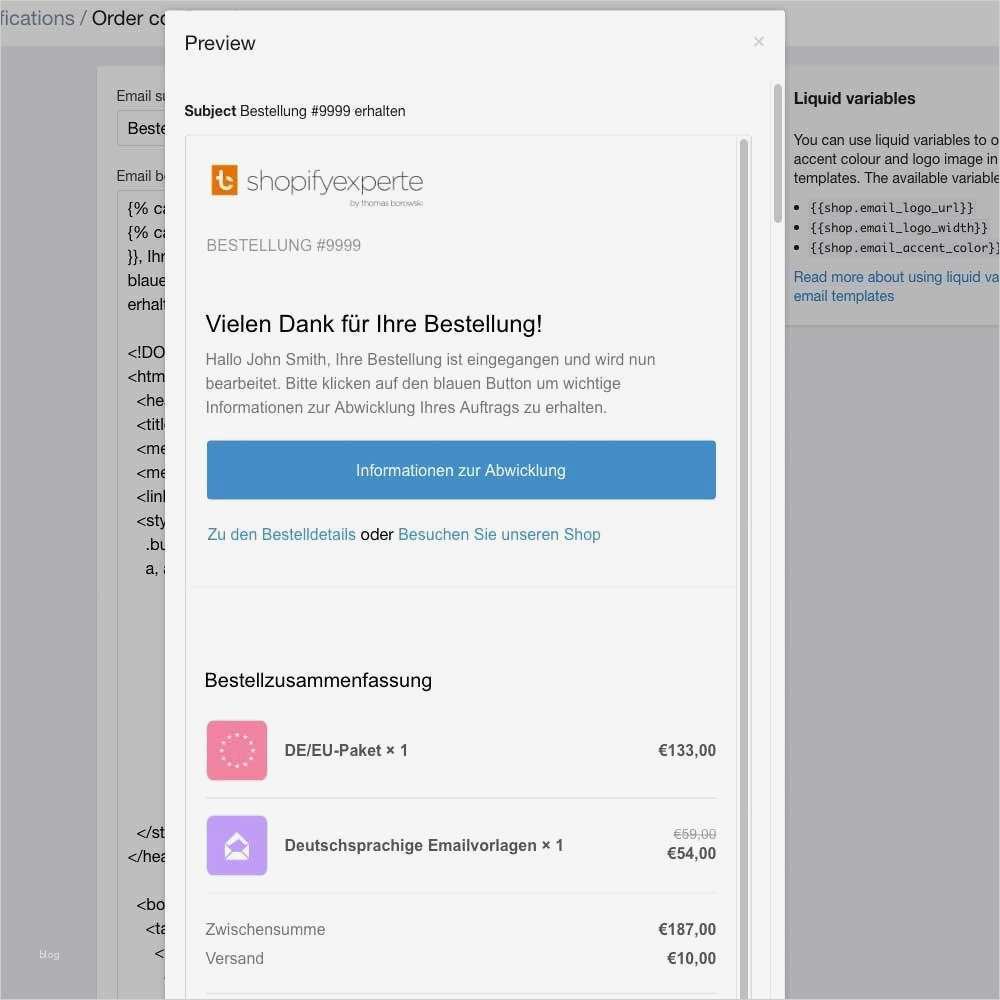Click inside the Email body code editor
Viewport: 1000px width, 1000px height.
click(x=141, y=600)
